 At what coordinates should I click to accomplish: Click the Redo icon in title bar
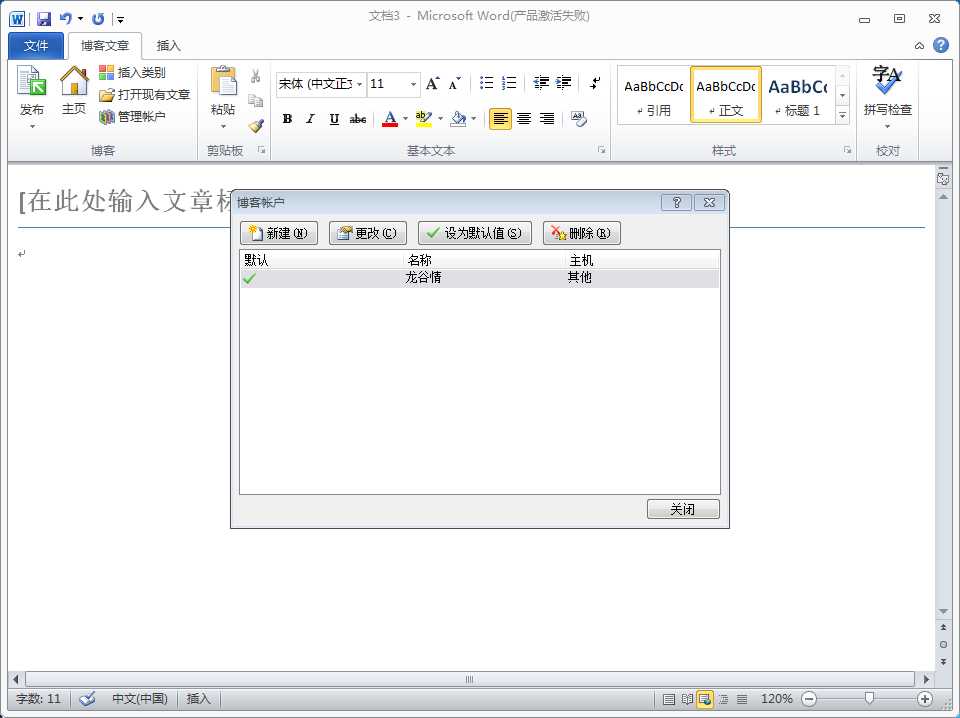coord(98,19)
